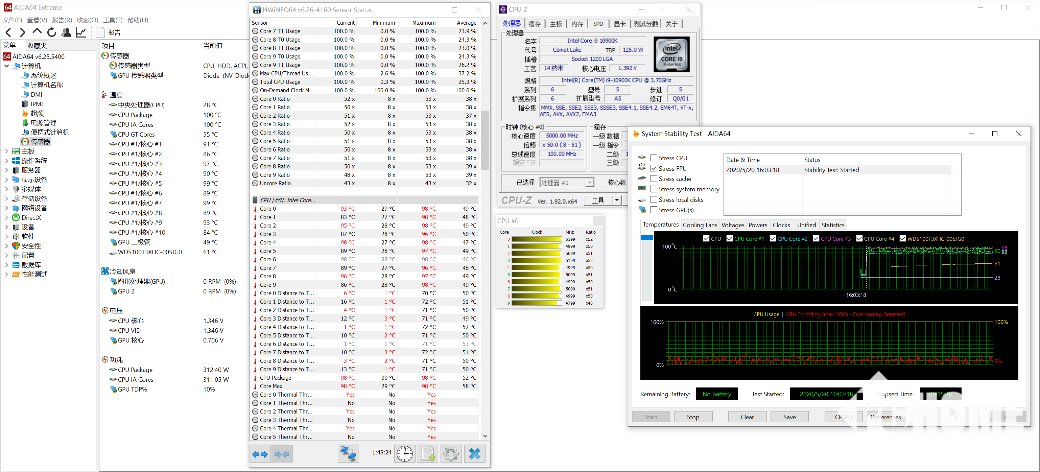Click HWiNFO Core 0 temperature thermometer icon
Screen dimensions: 1040x472
pyautogui.click(x=255, y=208)
